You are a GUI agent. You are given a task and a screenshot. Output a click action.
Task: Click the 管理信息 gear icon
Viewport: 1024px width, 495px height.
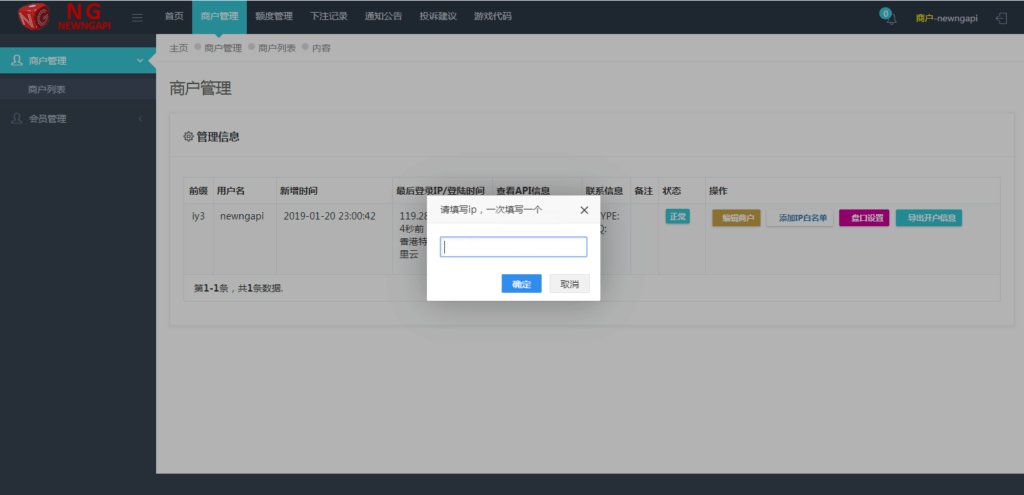click(x=188, y=136)
